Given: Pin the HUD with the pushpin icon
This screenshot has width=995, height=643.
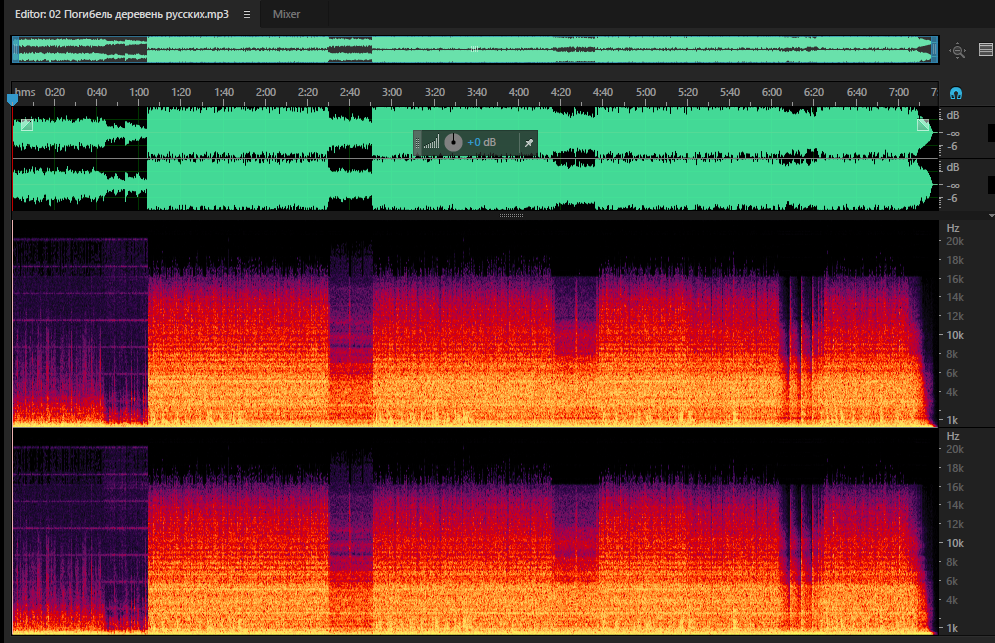Looking at the screenshot, I should click(x=529, y=143).
